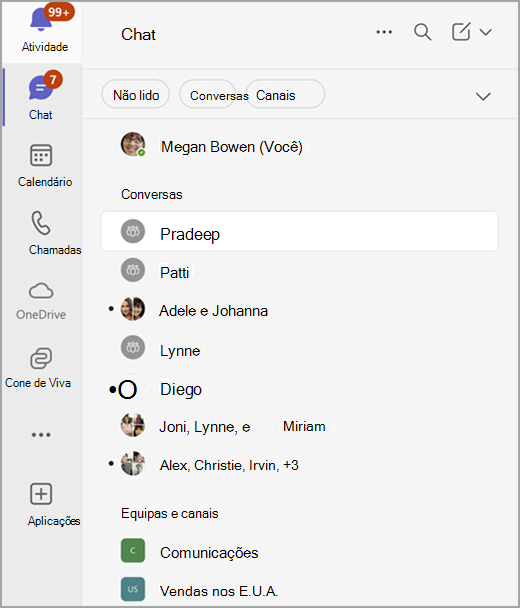
Task: Filter by Não lido
Action: (x=136, y=95)
